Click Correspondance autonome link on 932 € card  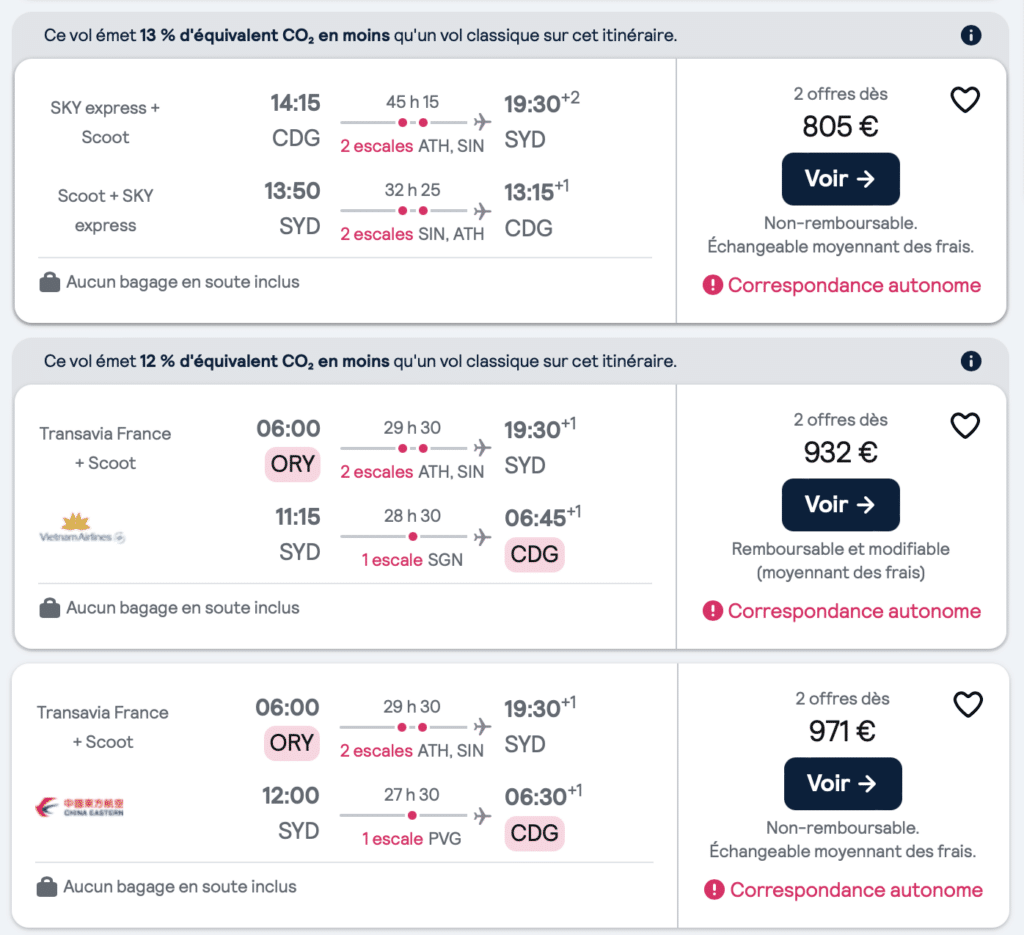854,611
